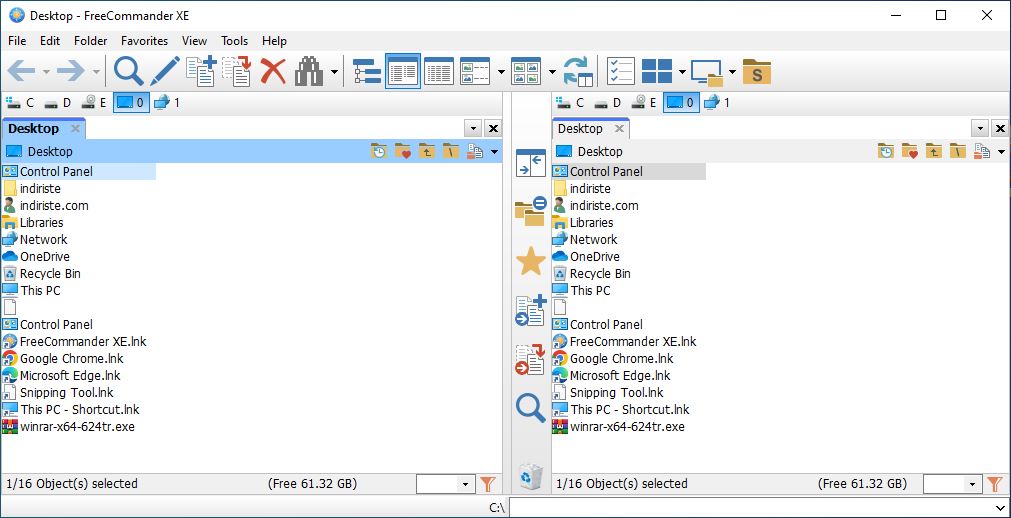Click the Copy files toolbar icon
The width and height of the screenshot is (1011, 518).
[201, 72]
